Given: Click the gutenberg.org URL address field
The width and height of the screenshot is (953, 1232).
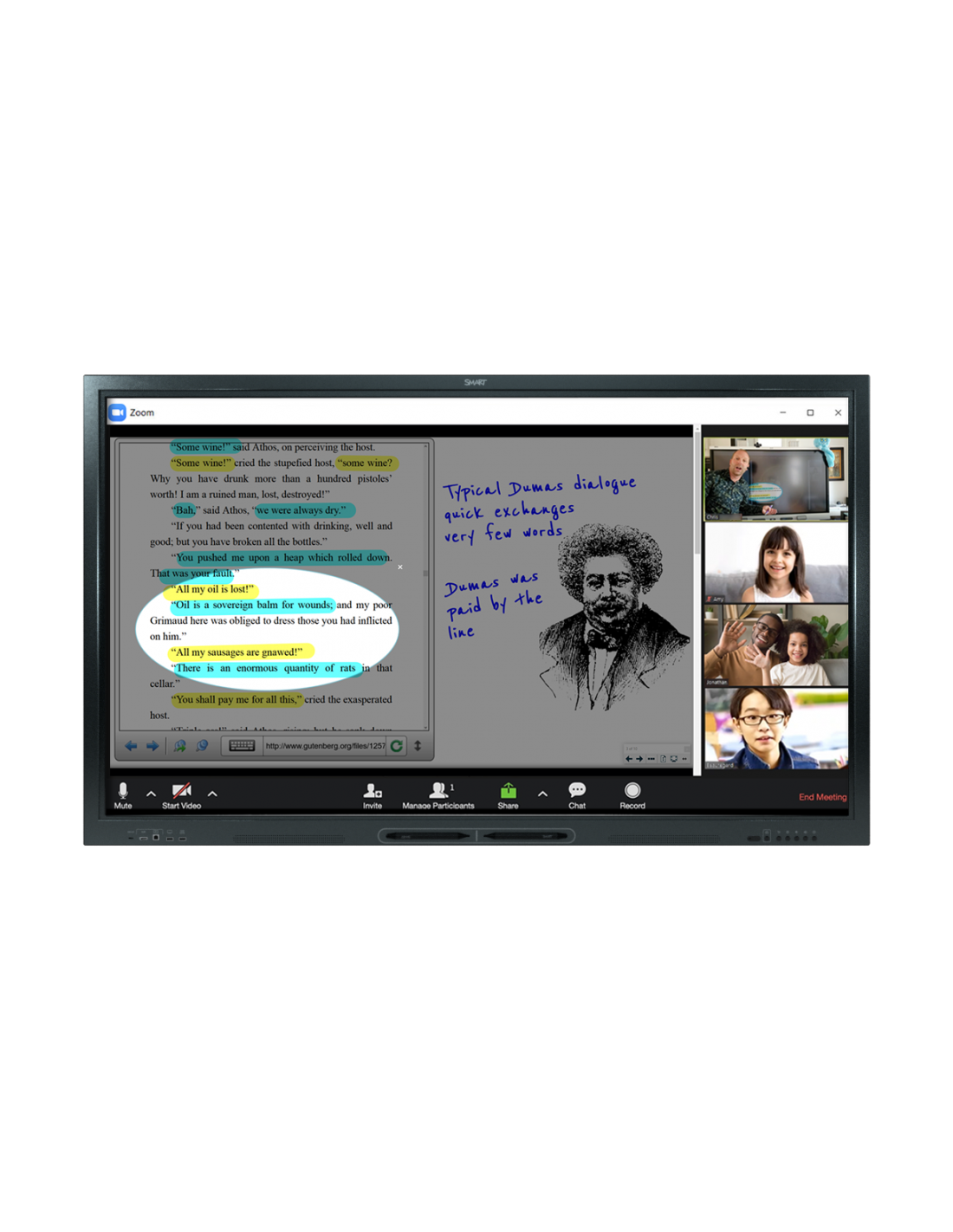Looking at the screenshot, I should coord(325,746).
